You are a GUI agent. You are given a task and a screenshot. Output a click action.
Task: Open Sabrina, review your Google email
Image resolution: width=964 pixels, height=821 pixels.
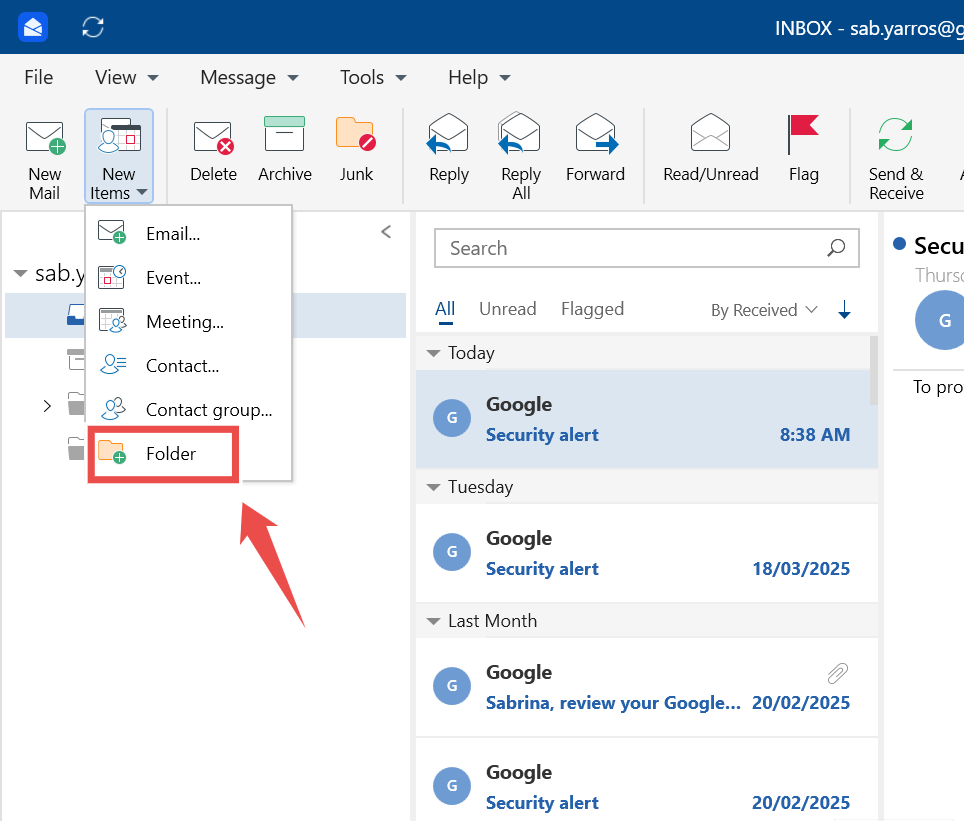pos(646,687)
